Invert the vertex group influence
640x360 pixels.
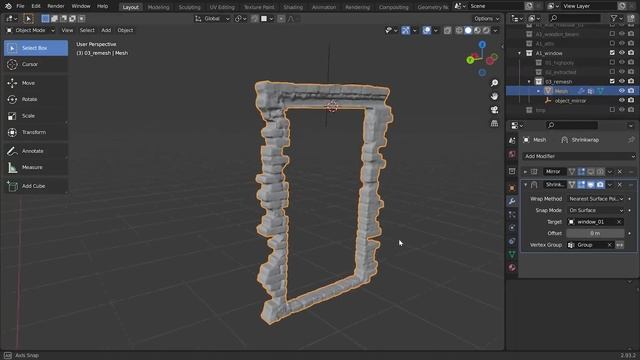click(620, 245)
